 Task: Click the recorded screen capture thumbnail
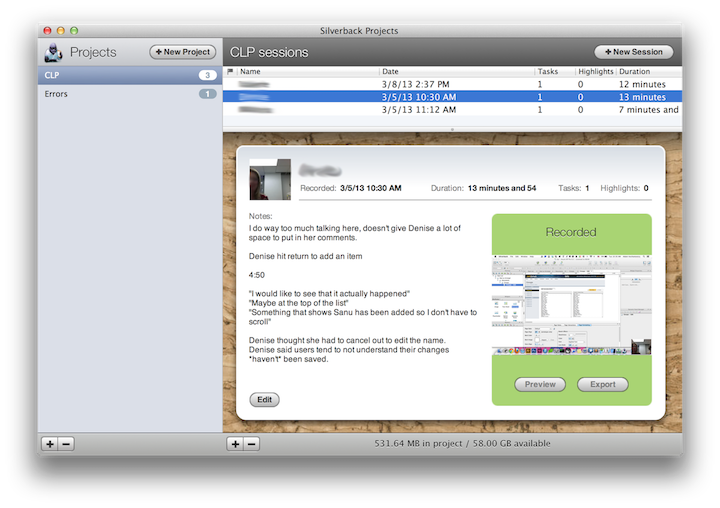coord(572,305)
